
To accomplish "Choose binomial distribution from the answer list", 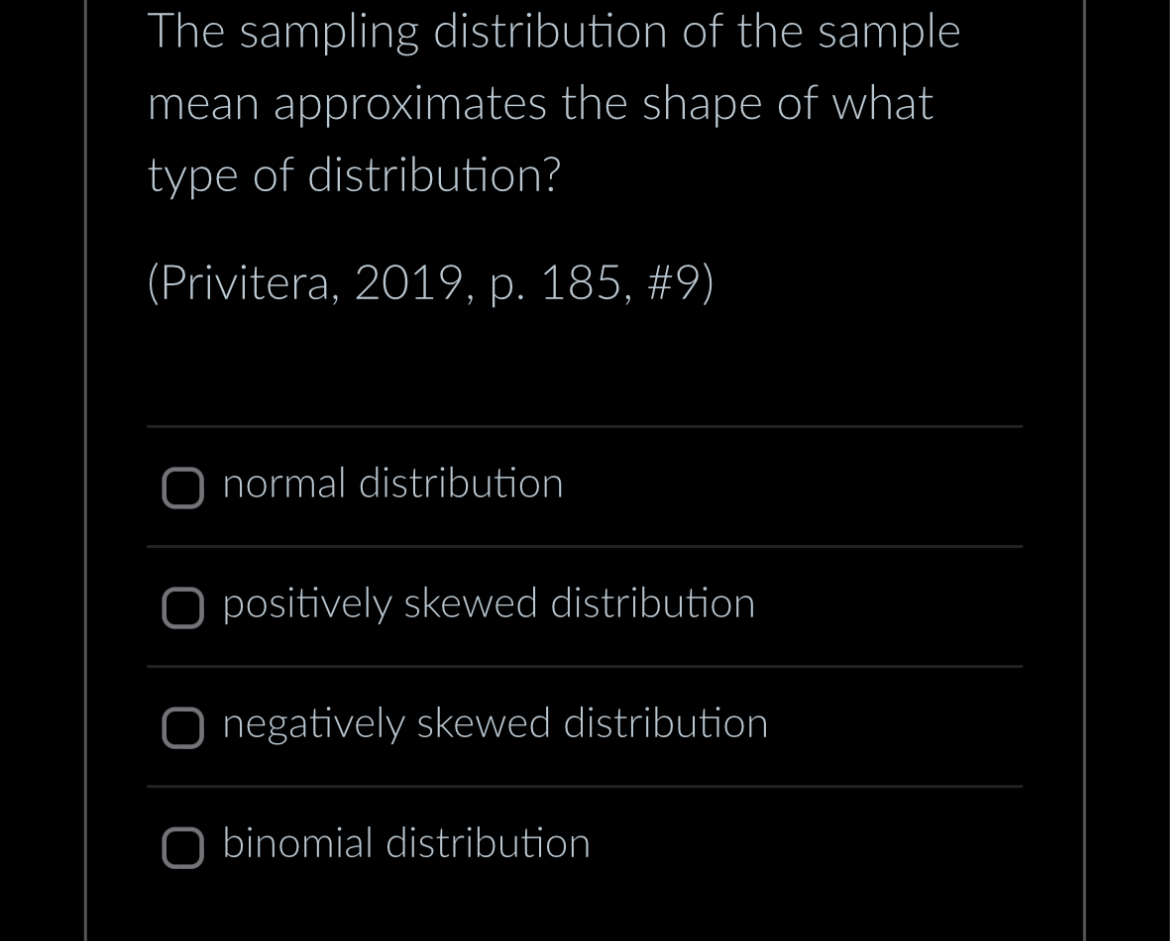I will click(x=407, y=844).
